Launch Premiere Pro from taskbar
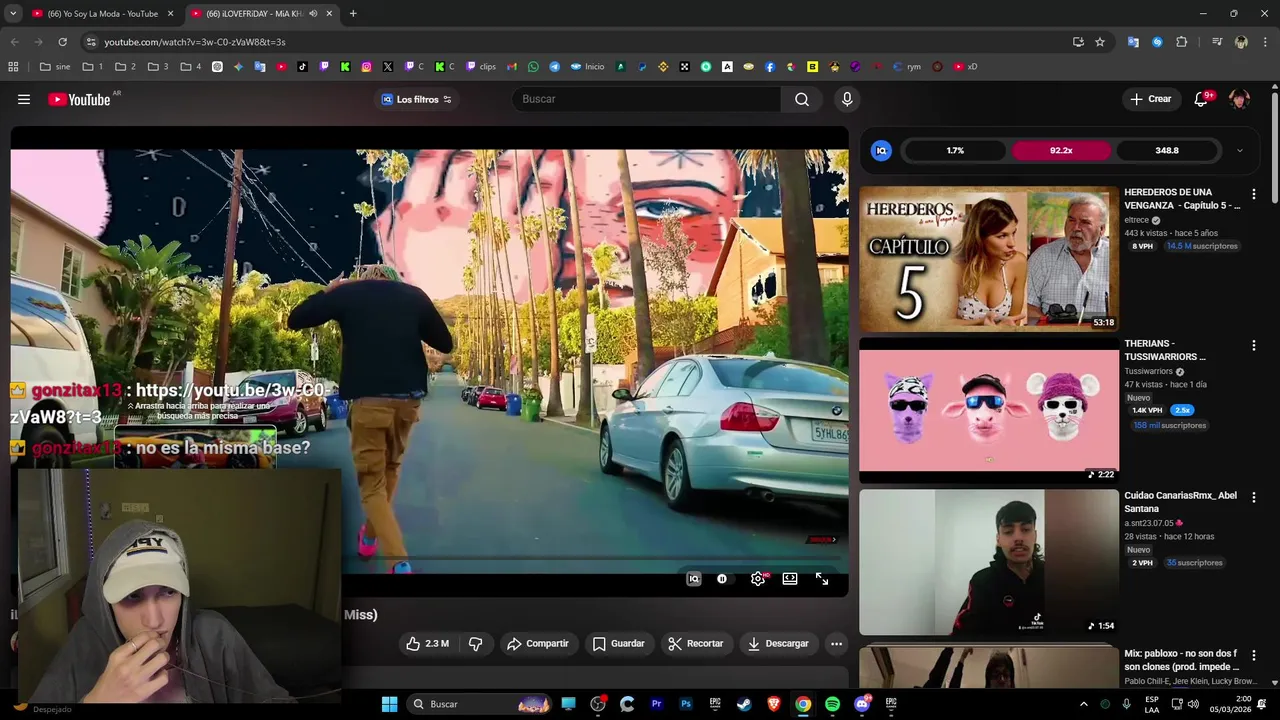The height and width of the screenshot is (720, 1280). (656, 704)
